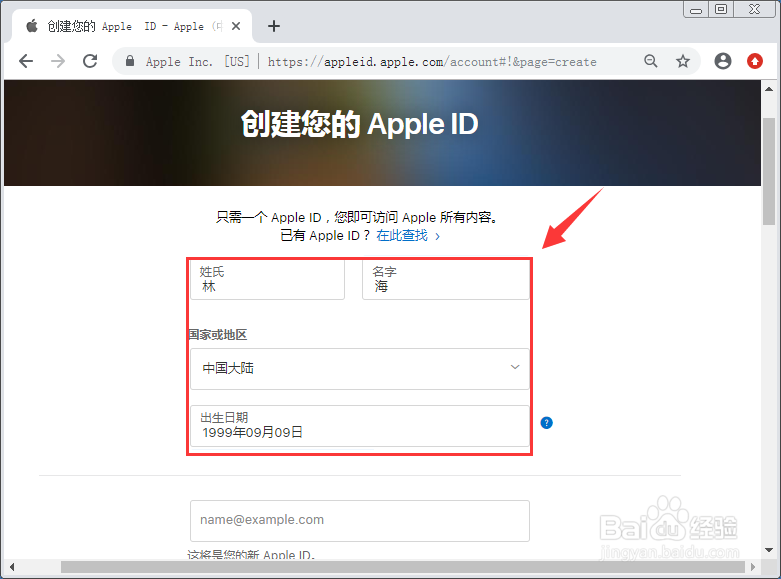Click the Apple Inc. [US] certificate label
The height and width of the screenshot is (579, 781).
(x=197, y=62)
